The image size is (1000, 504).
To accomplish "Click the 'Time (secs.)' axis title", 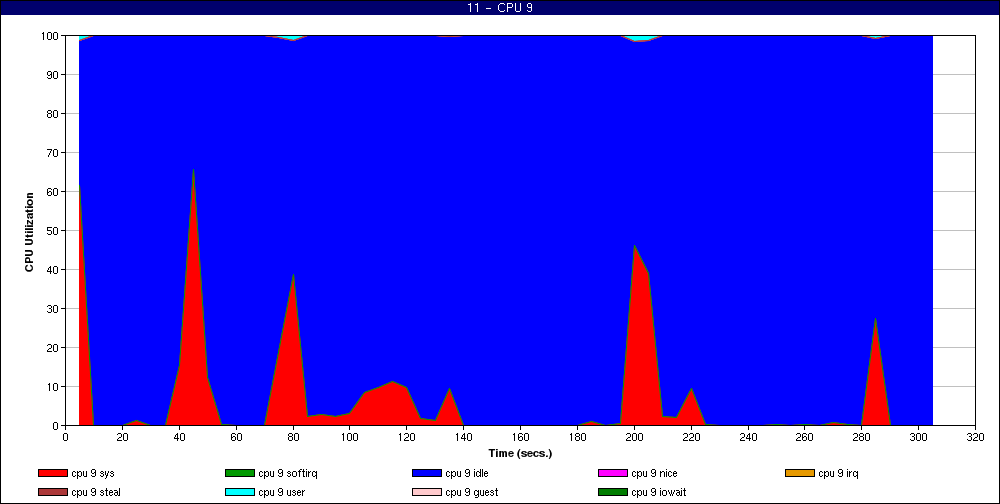I will 520,454.
